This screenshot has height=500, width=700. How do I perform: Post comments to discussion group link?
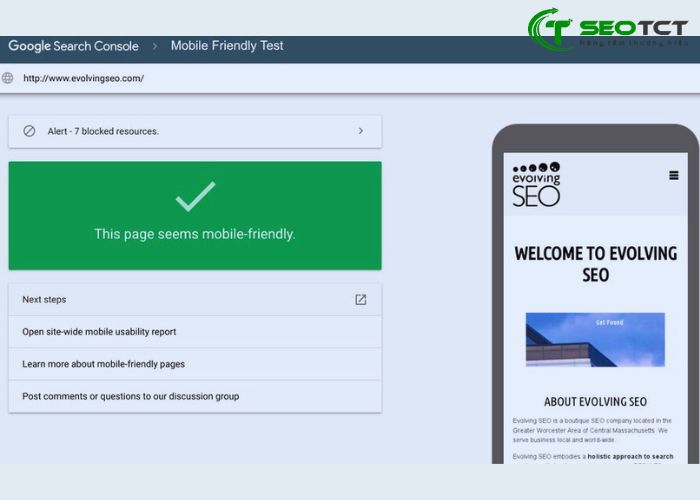pos(195,396)
